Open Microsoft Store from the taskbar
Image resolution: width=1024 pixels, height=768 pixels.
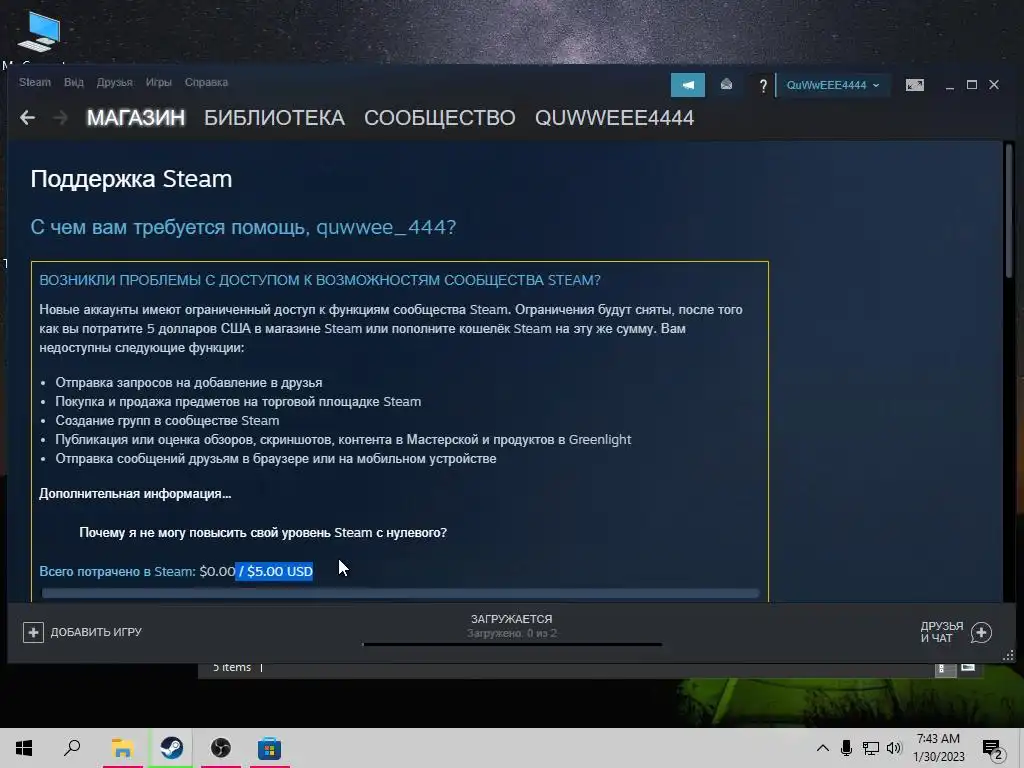(x=270, y=748)
